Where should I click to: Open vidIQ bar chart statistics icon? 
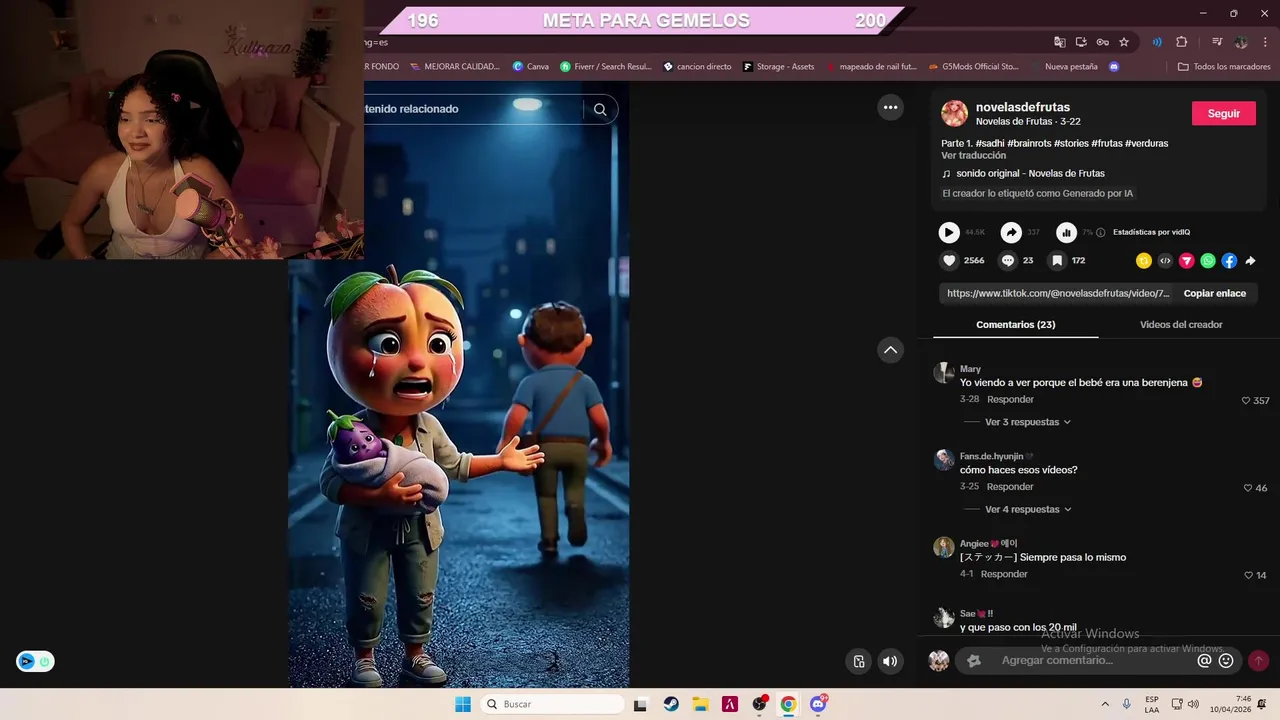pyautogui.click(x=1067, y=232)
